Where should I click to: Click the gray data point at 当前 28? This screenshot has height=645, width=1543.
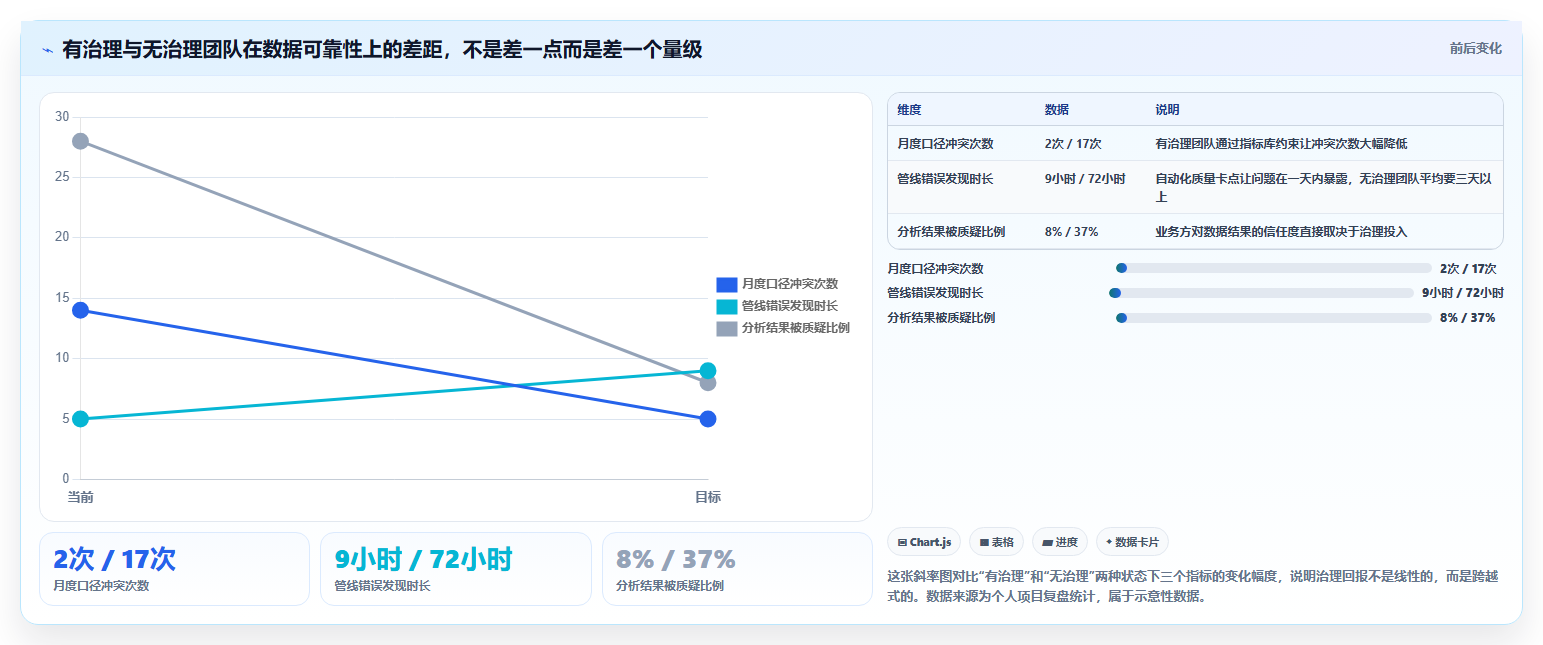80,141
